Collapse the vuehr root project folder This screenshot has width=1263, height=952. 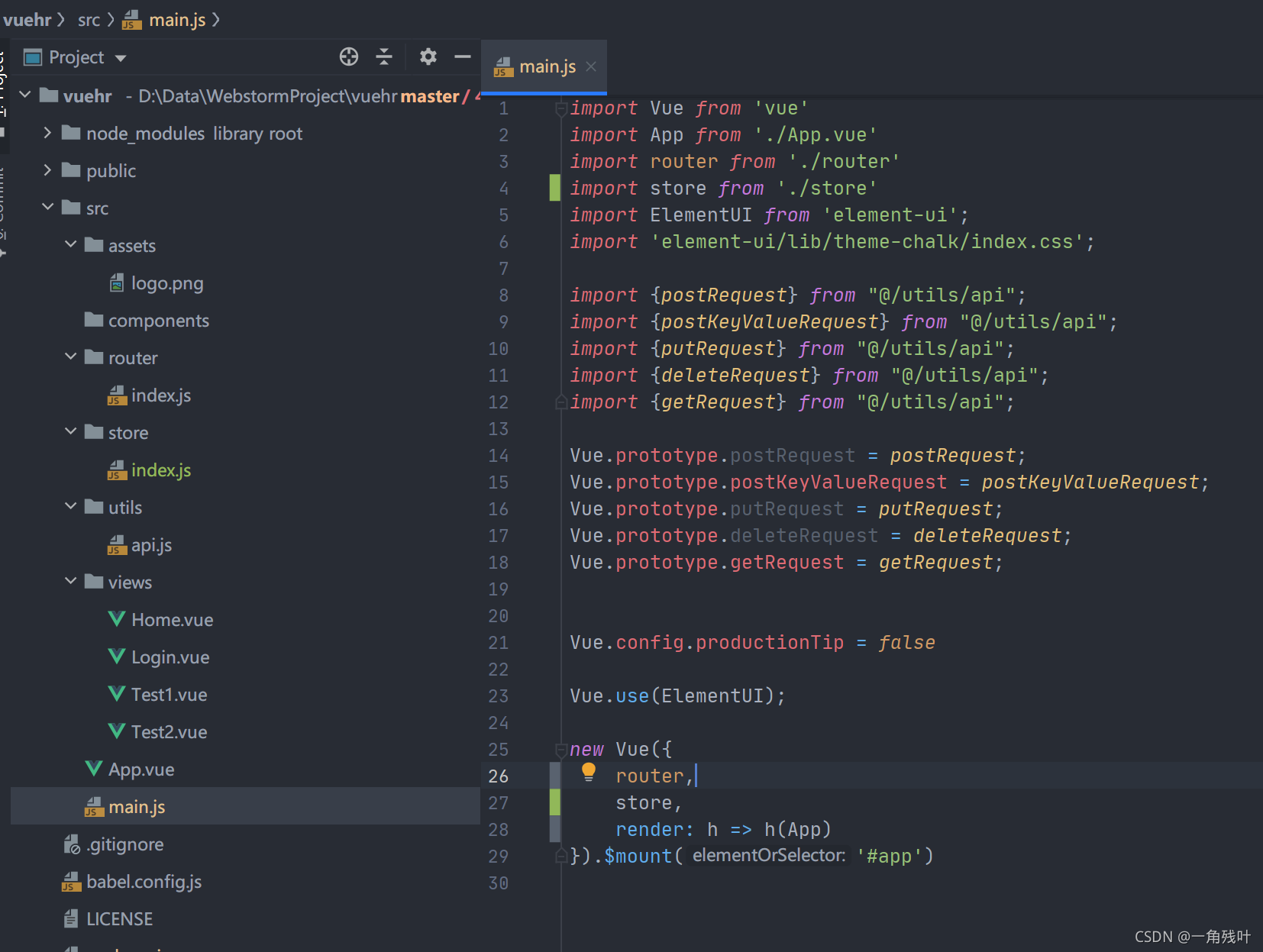coord(25,95)
